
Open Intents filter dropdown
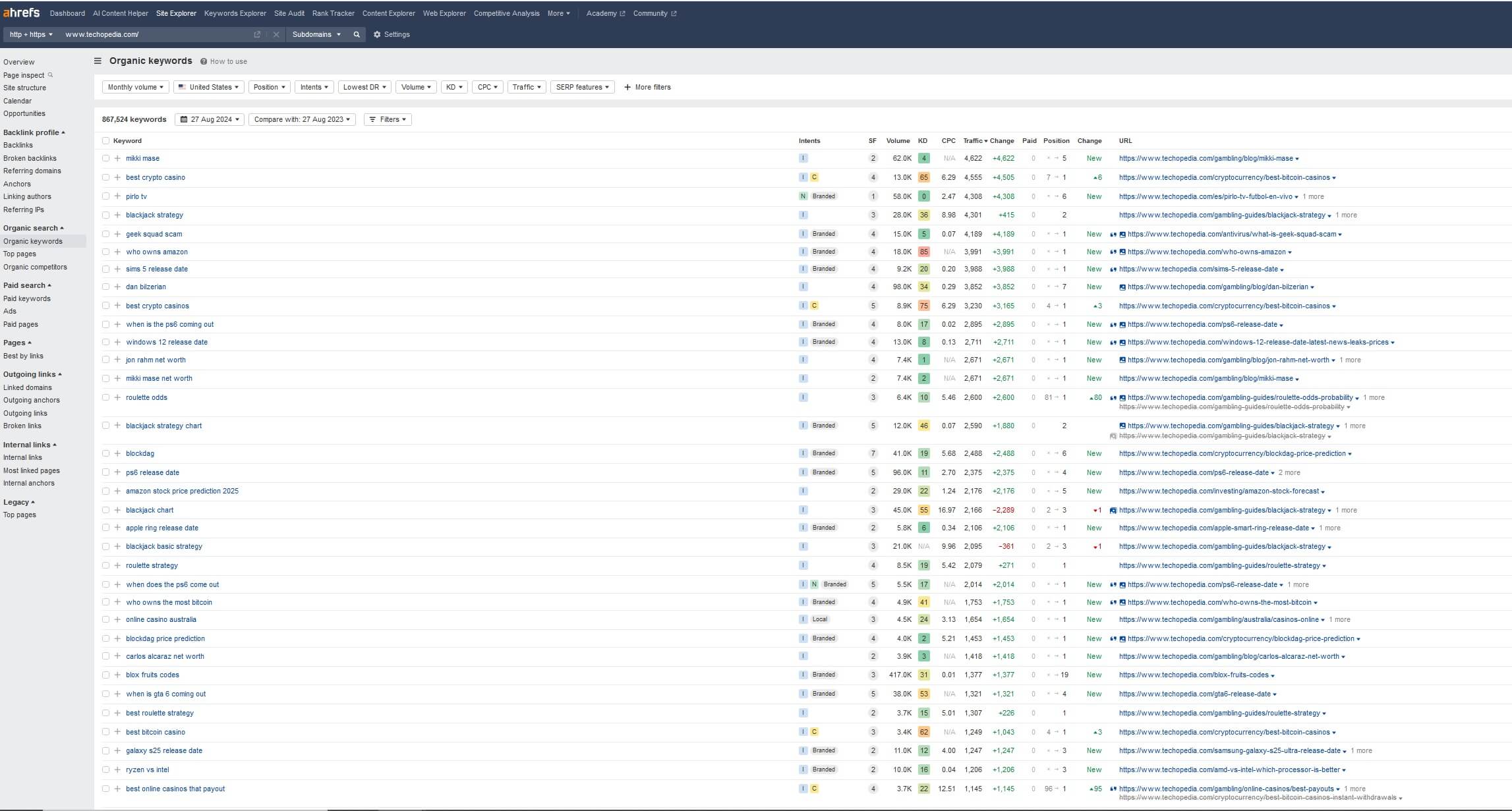(x=314, y=87)
